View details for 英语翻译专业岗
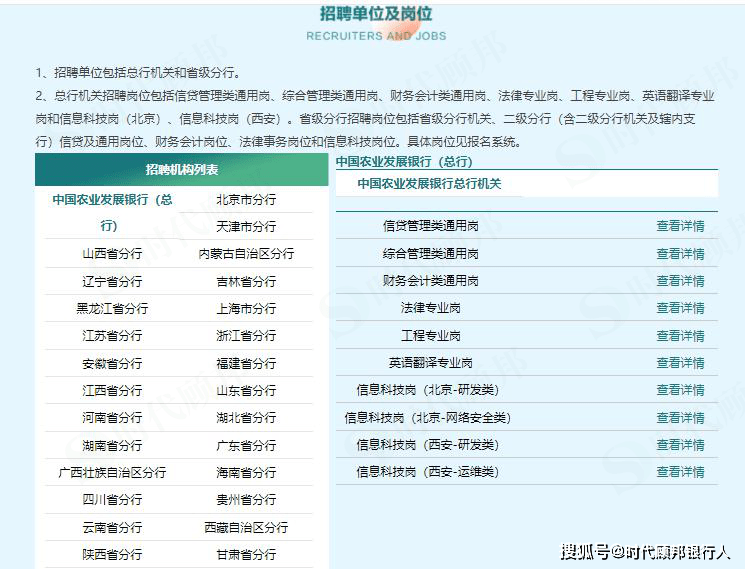 [680, 363]
